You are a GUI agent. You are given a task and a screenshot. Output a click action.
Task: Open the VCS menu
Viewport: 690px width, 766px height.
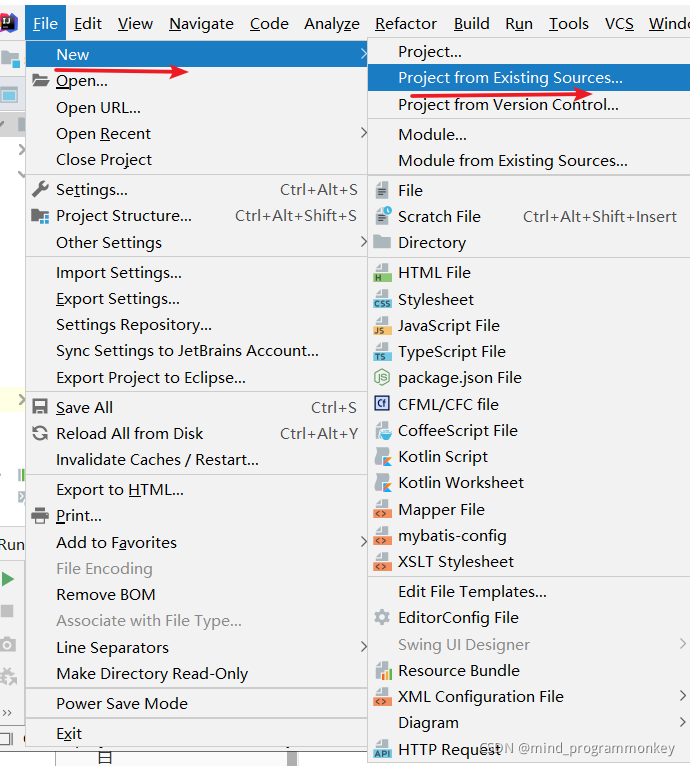pyautogui.click(x=619, y=23)
